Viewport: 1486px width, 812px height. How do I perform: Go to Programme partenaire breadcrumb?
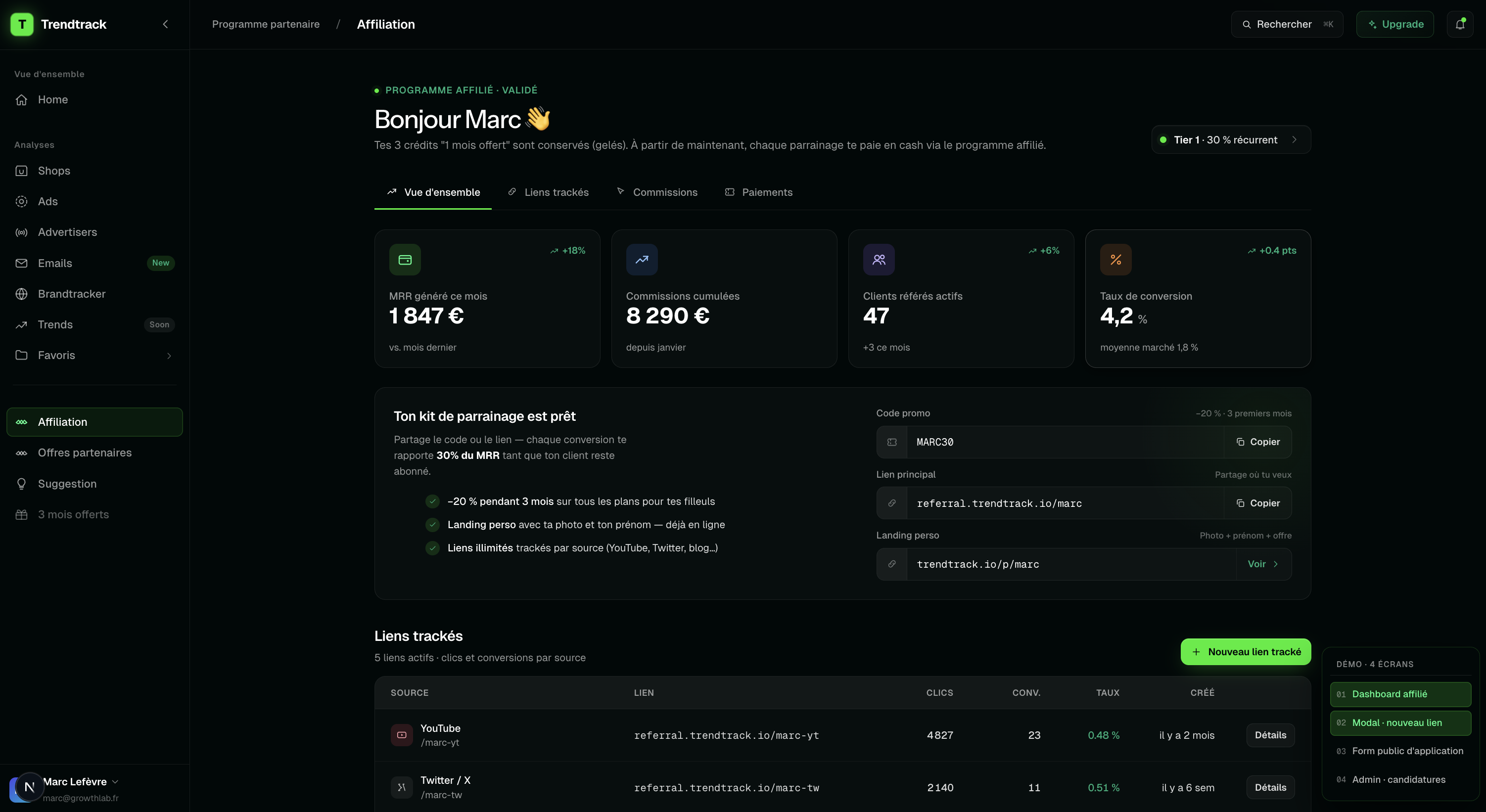(265, 24)
